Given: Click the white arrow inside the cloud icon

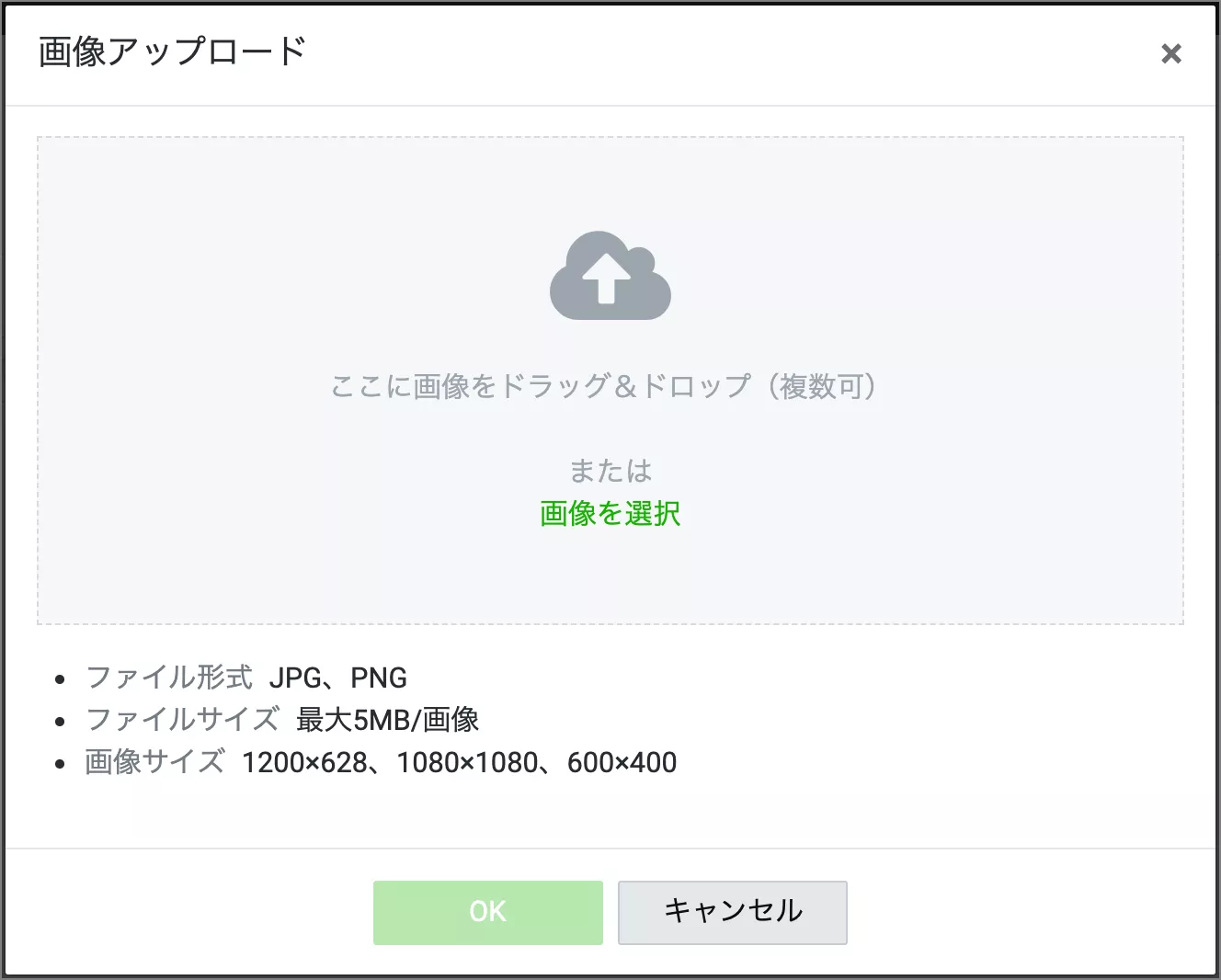Looking at the screenshot, I should pyautogui.click(x=606, y=280).
